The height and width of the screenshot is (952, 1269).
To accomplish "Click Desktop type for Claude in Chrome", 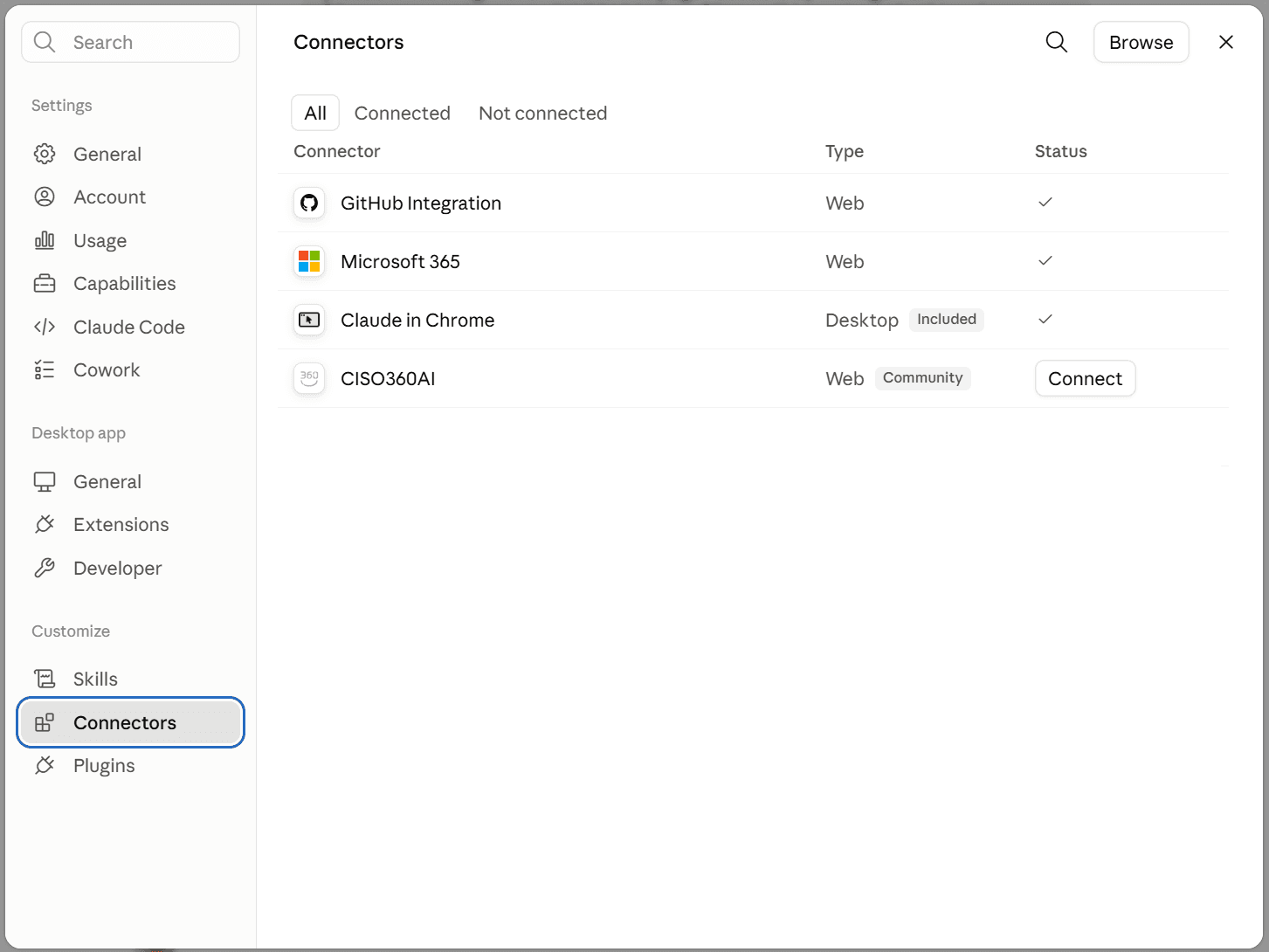I will pyautogui.click(x=862, y=320).
